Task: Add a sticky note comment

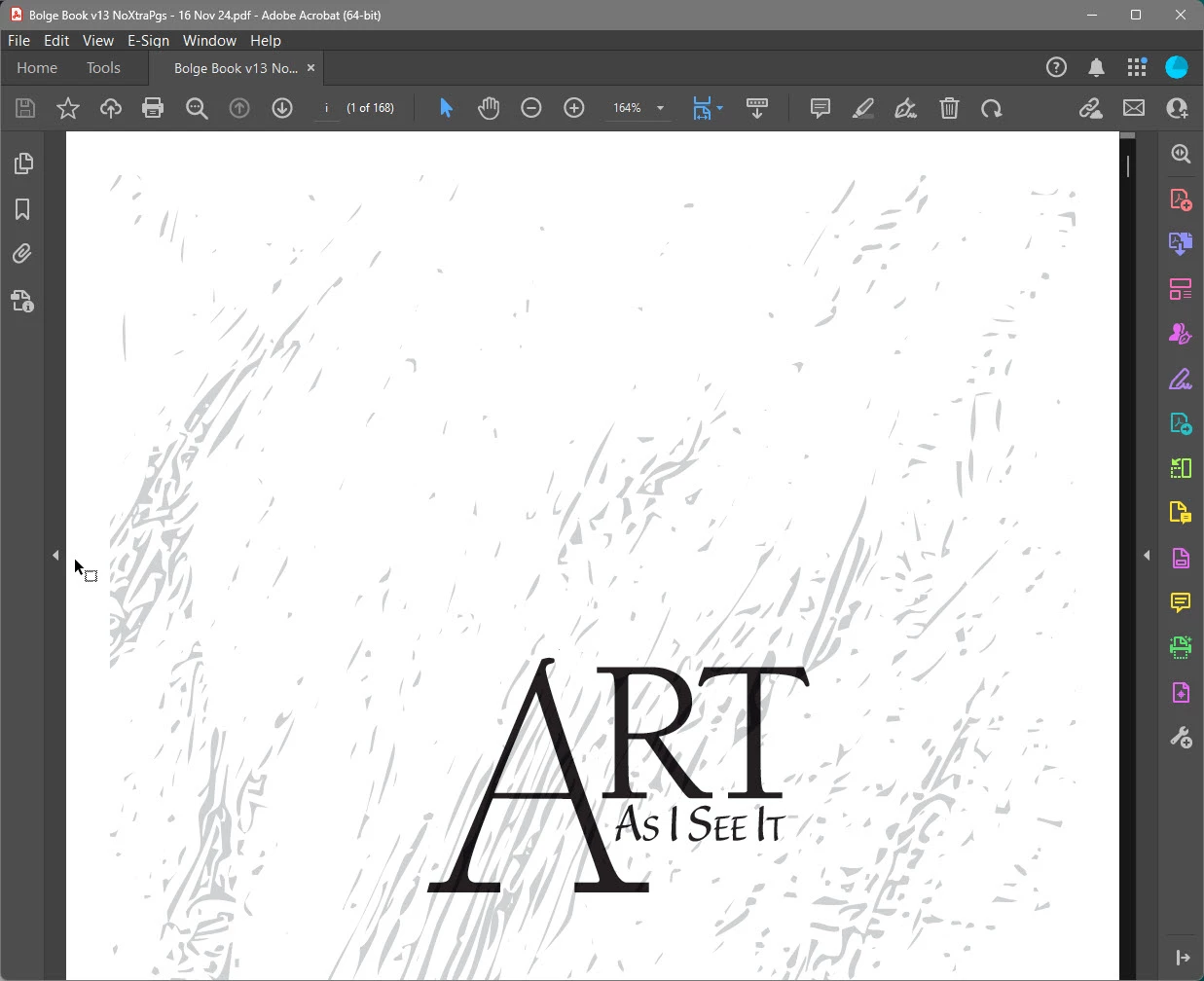Action: [821, 108]
